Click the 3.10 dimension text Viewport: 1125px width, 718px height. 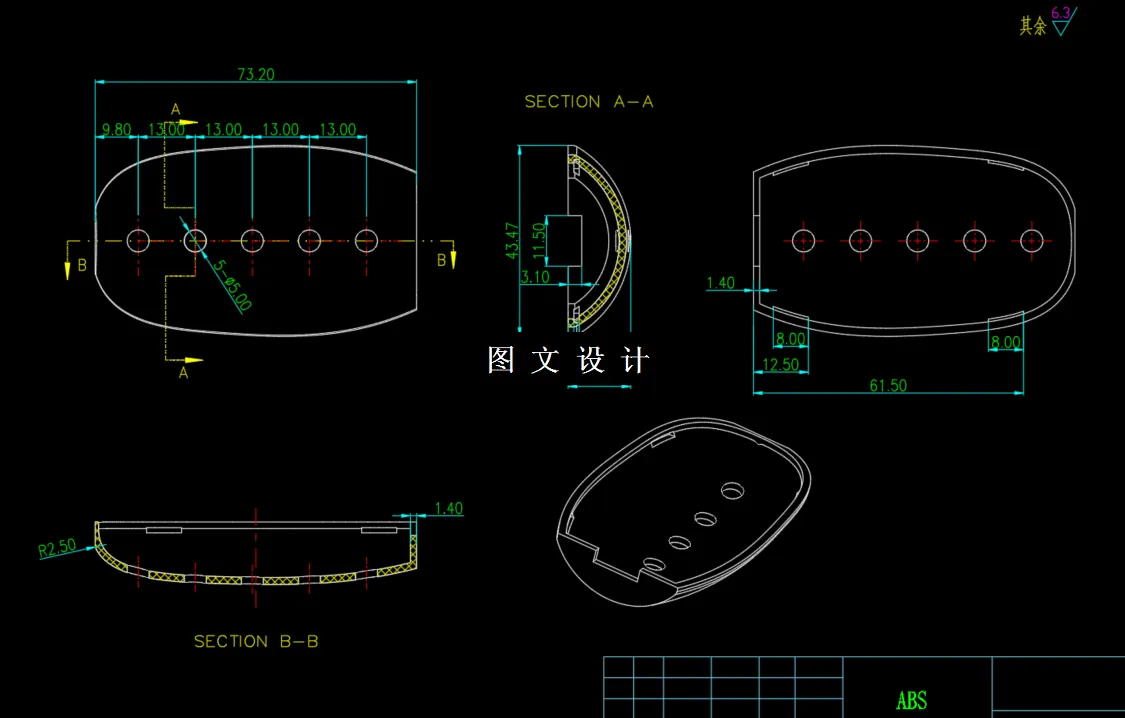click(x=535, y=276)
